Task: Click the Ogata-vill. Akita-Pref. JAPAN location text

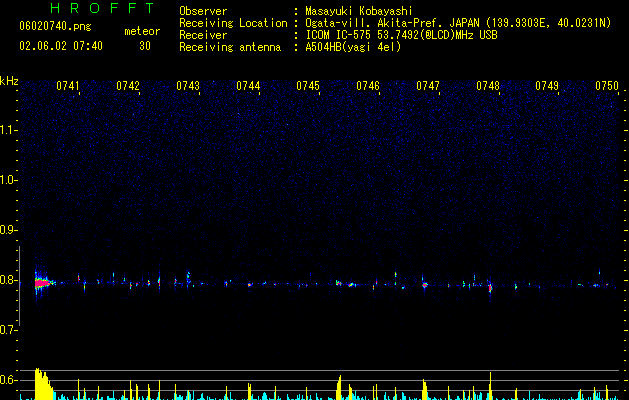Action: click(458, 23)
